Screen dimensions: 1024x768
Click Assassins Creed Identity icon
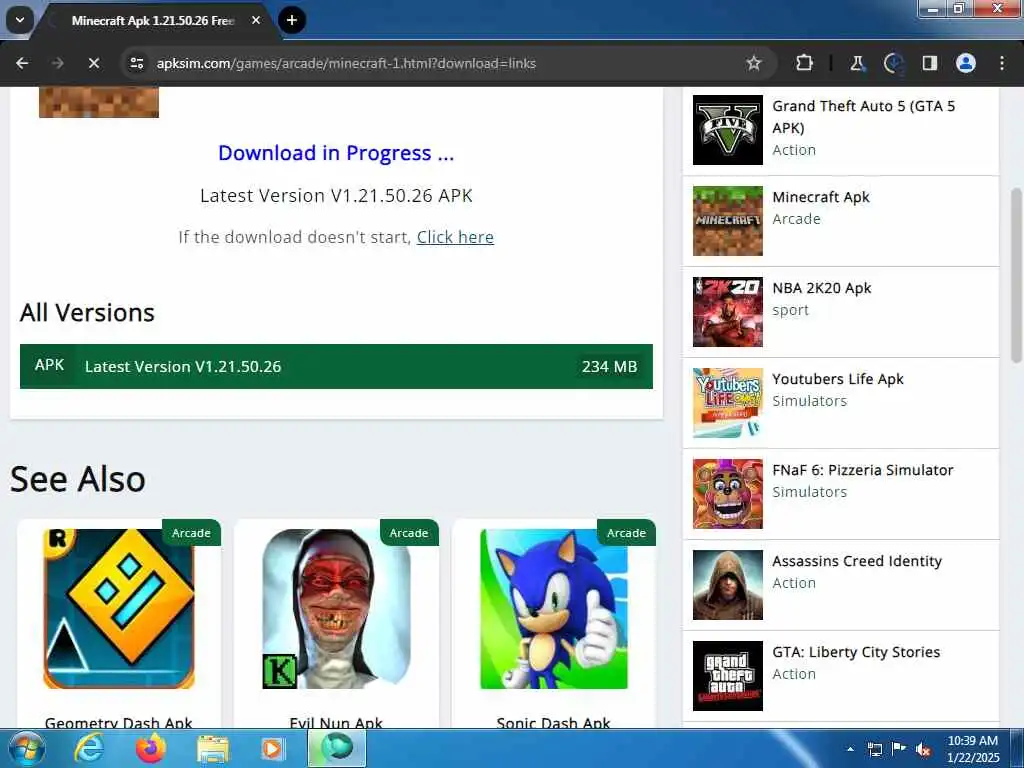[x=728, y=584]
